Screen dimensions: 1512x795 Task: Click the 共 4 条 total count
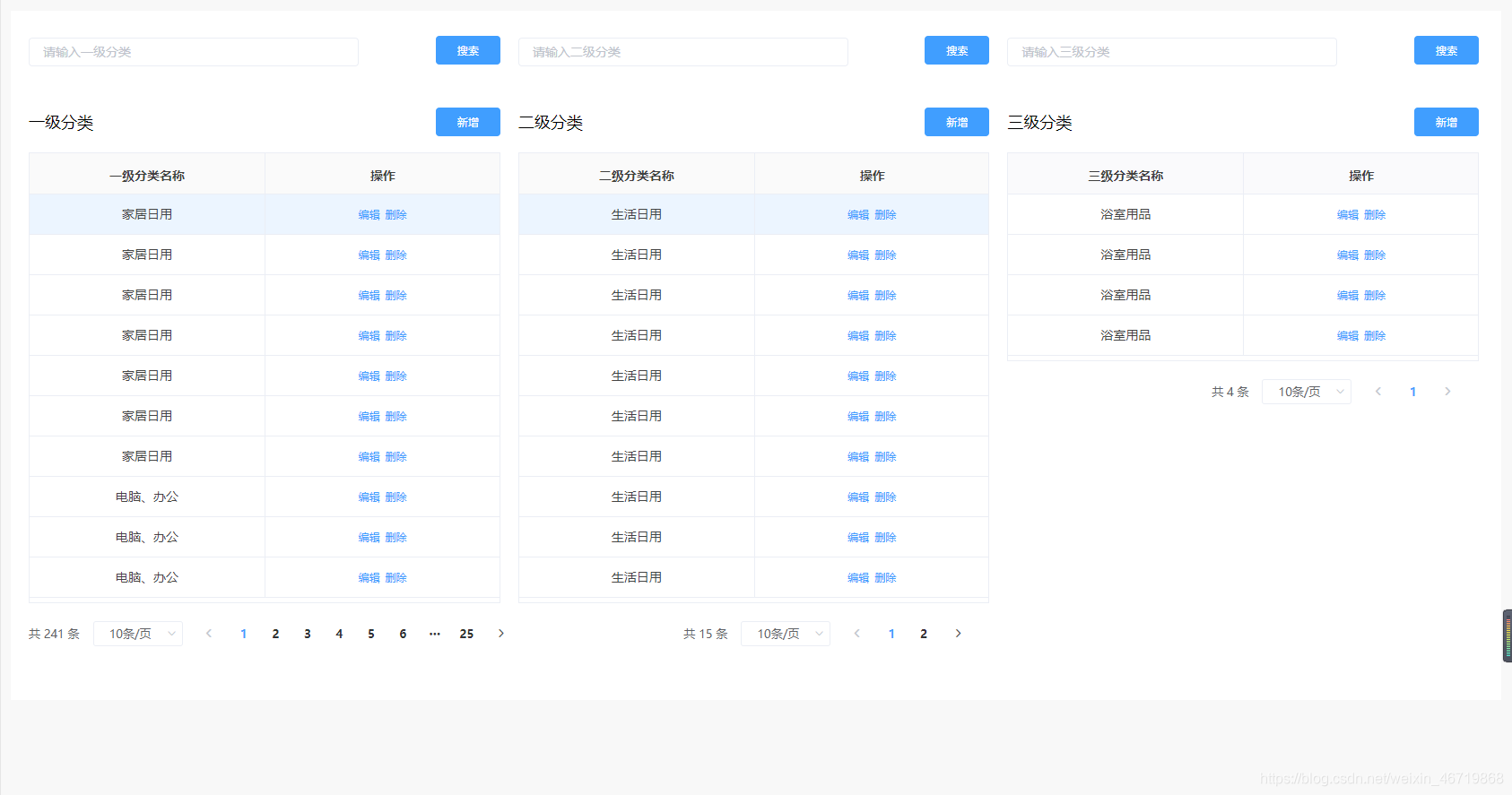[x=1230, y=392]
